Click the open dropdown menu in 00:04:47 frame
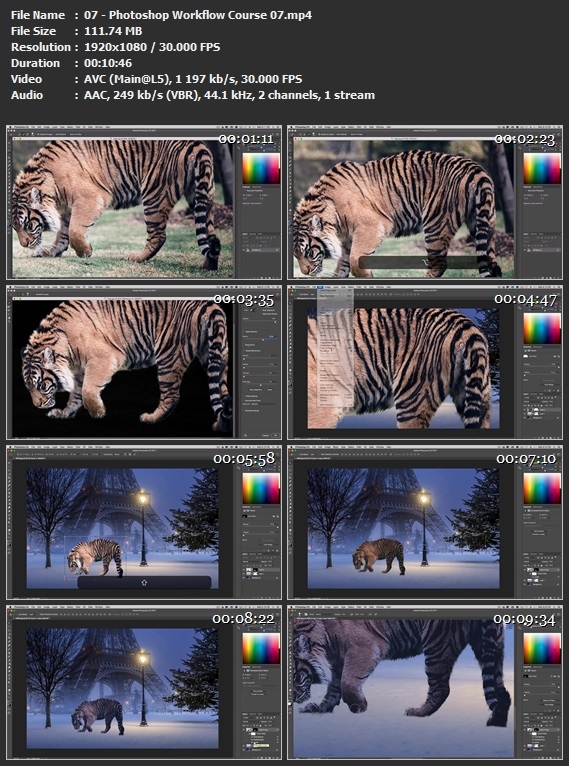569x766 pixels. (x=335, y=347)
